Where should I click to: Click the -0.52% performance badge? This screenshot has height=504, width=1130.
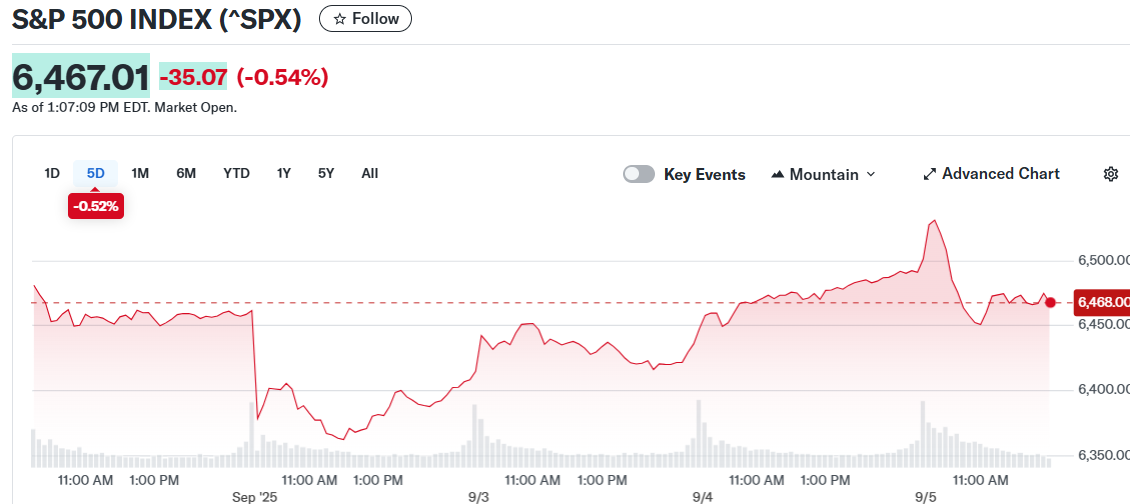[96, 207]
